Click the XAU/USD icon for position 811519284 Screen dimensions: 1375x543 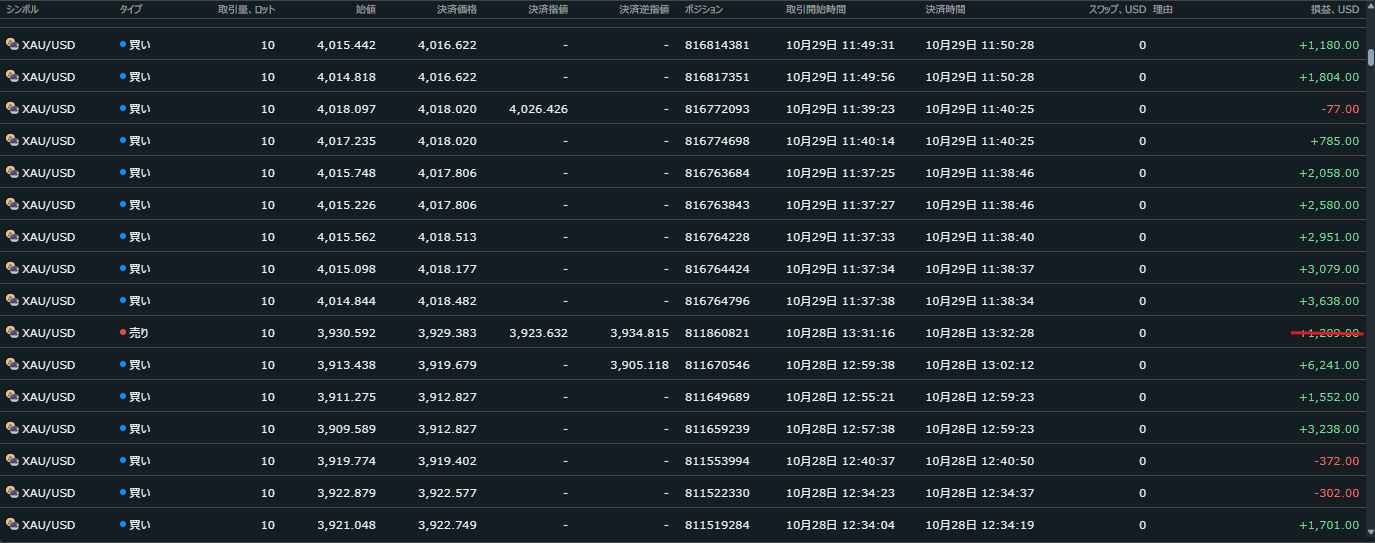(x=12, y=525)
